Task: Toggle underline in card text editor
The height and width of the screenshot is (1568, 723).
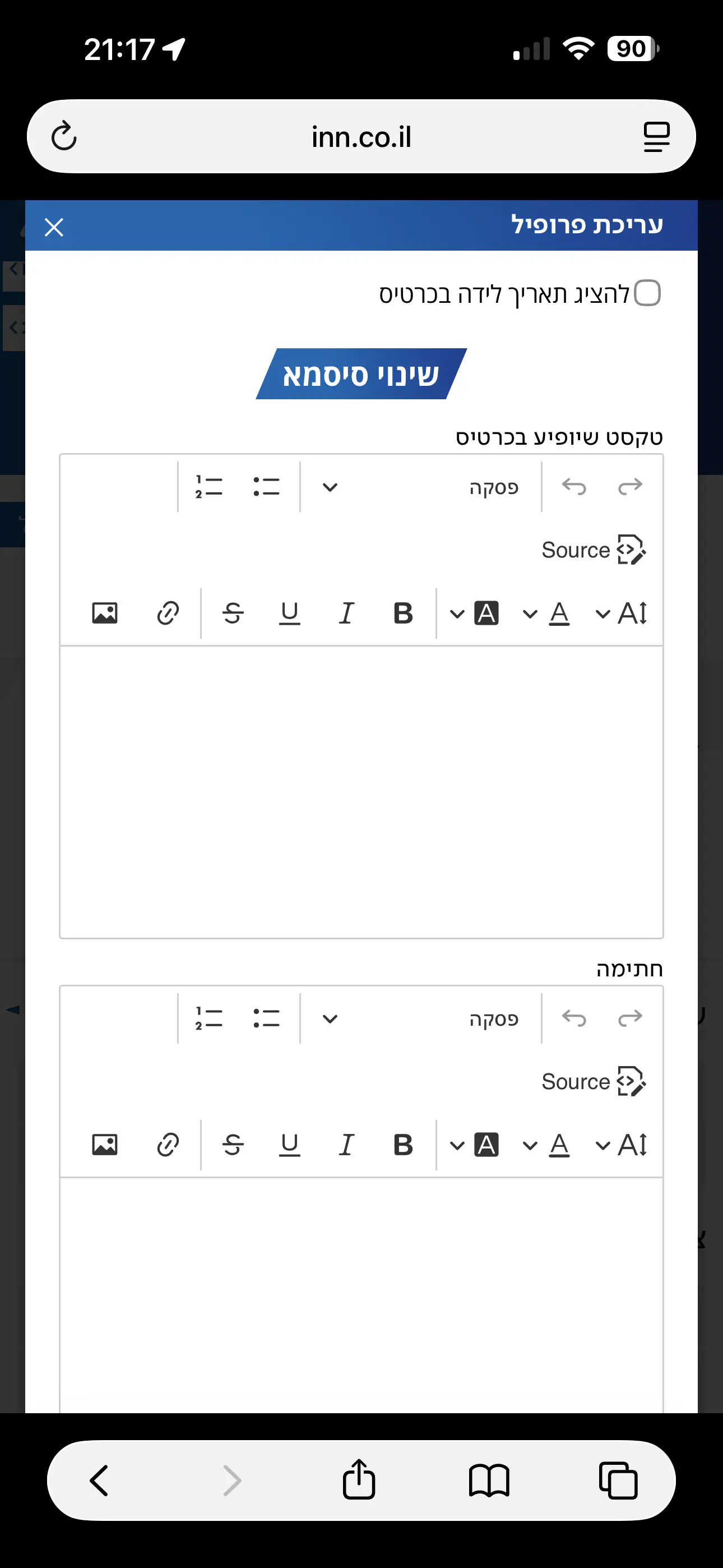Action: click(289, 613)
